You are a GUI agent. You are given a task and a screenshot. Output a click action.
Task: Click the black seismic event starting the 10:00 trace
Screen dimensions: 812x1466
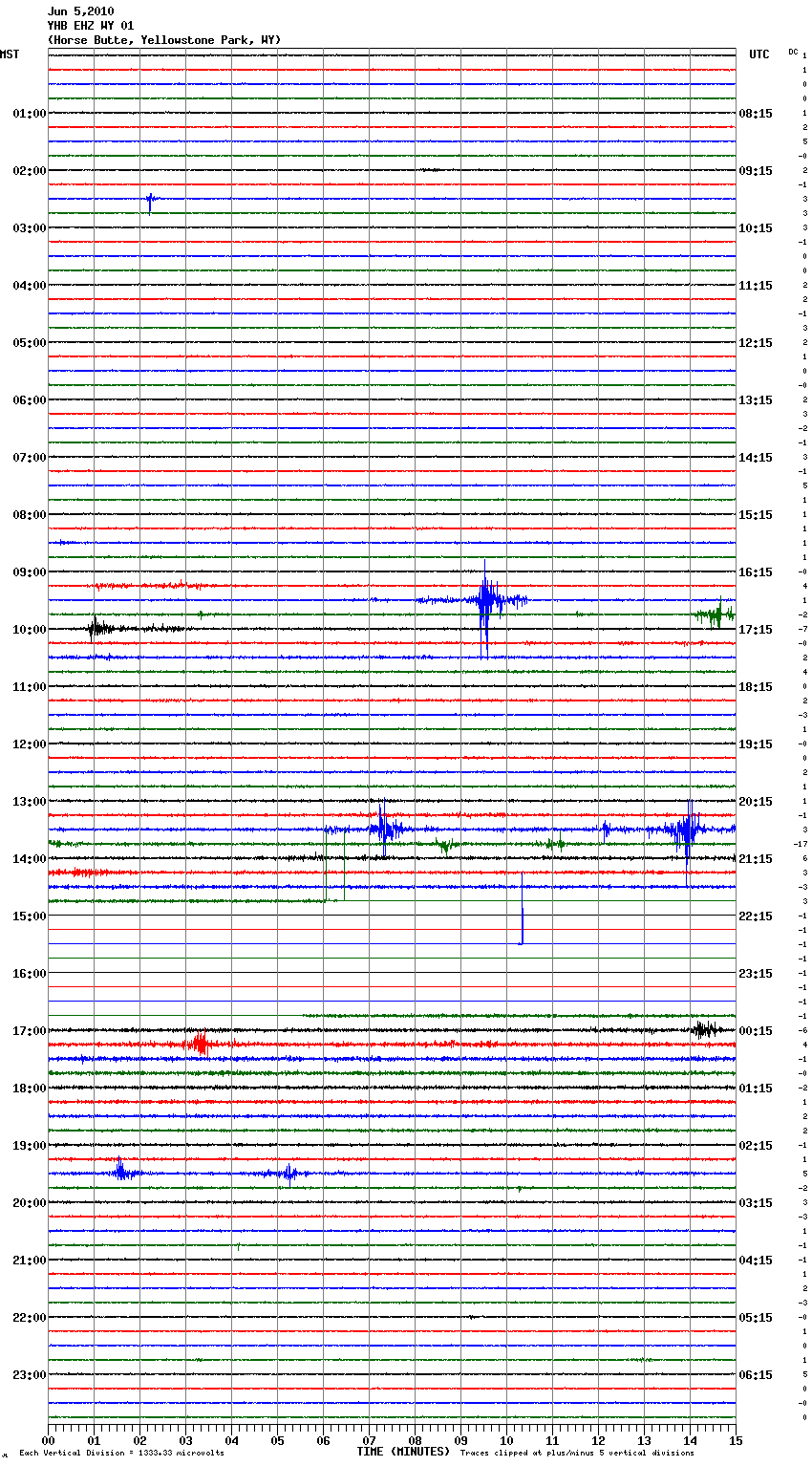click(x=98, y=628)
